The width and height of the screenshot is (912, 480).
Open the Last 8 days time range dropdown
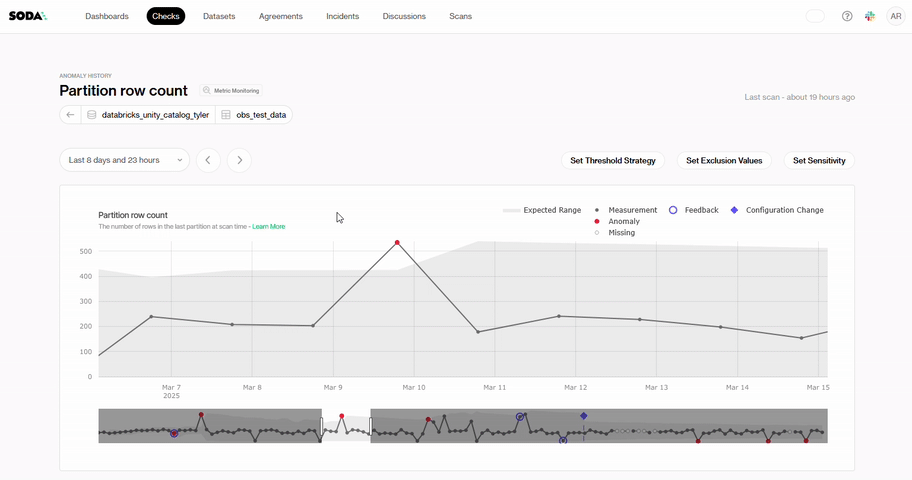(124, 160)
